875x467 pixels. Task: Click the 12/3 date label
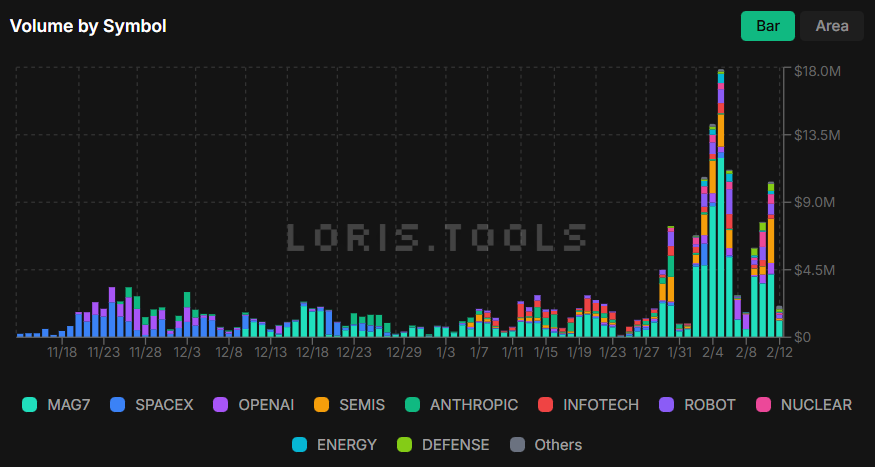pos(187,352)
